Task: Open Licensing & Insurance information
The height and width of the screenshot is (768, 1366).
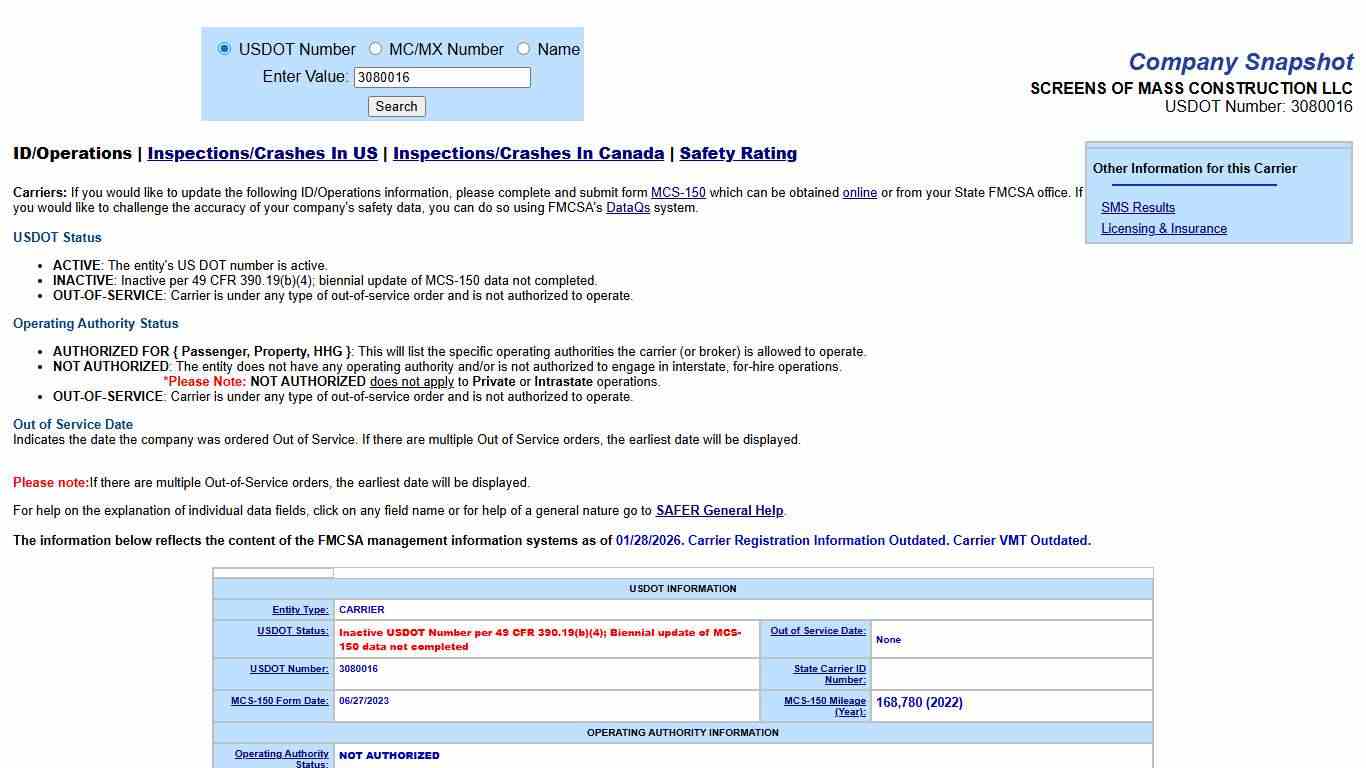Action: coord(1163,228)
